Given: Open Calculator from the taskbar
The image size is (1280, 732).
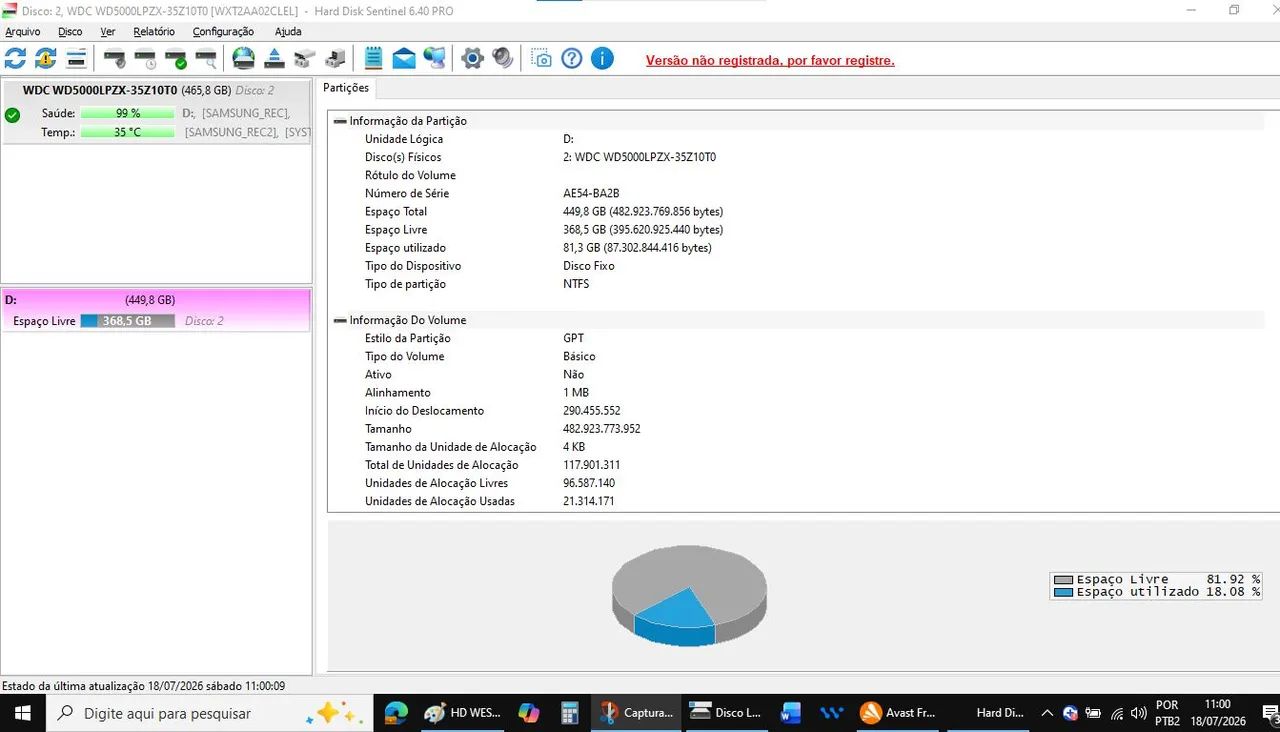Looking at the screenshot, I should coord(570,713).
